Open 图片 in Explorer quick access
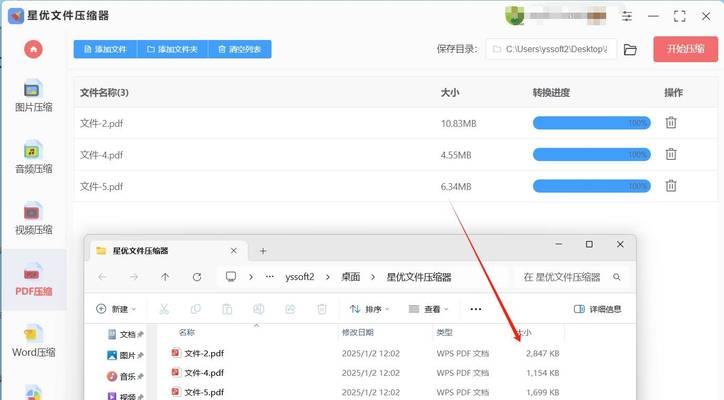The width and height of the screenshot is (724, 400). [x=125, y=355]
